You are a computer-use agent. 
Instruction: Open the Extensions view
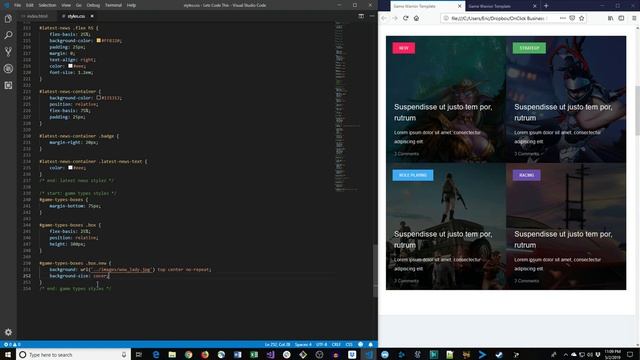point(8,85)
